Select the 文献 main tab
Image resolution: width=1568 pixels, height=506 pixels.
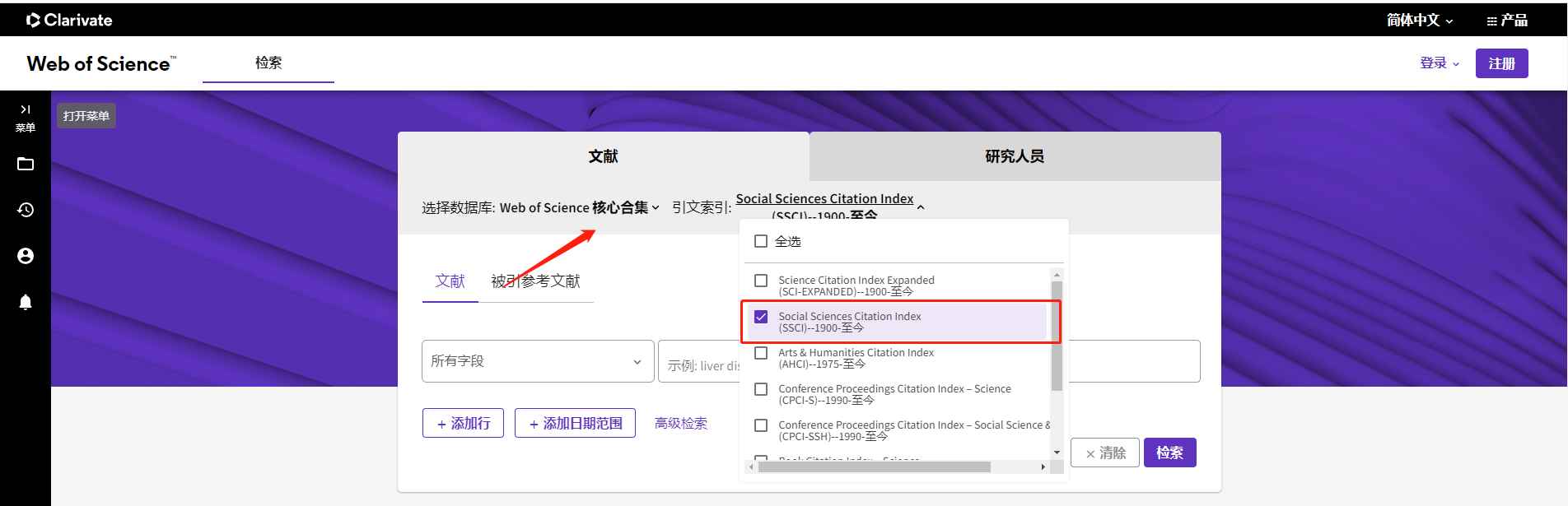tap(604, 156)
